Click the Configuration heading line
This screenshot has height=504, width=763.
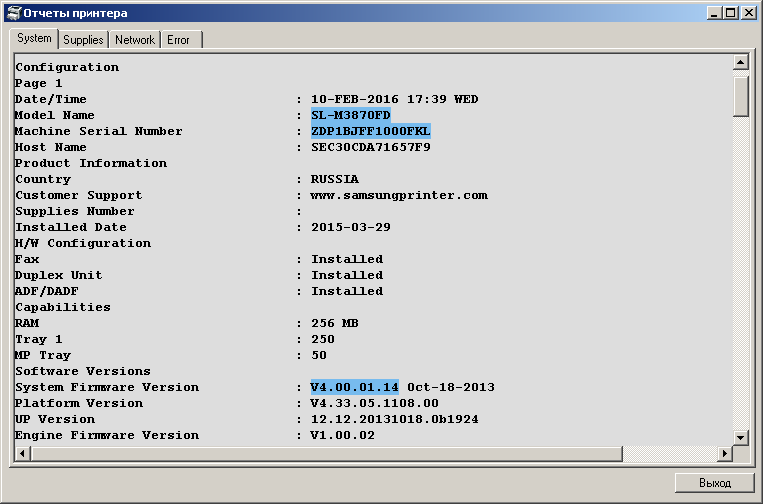click(67, 67)
